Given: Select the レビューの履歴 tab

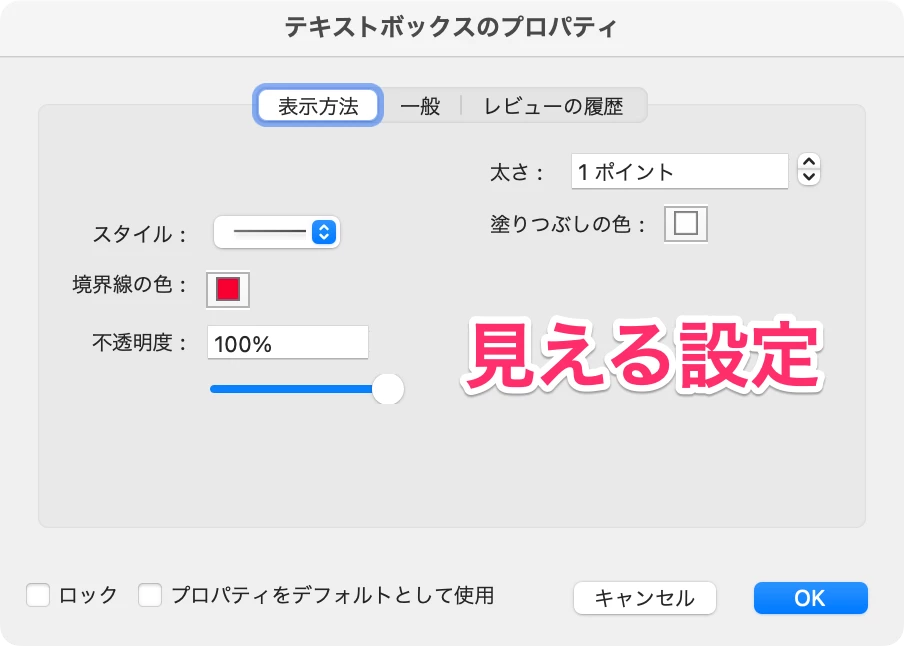Looking at the screenshot, I should pyautogui.click(x=553, y=106).
